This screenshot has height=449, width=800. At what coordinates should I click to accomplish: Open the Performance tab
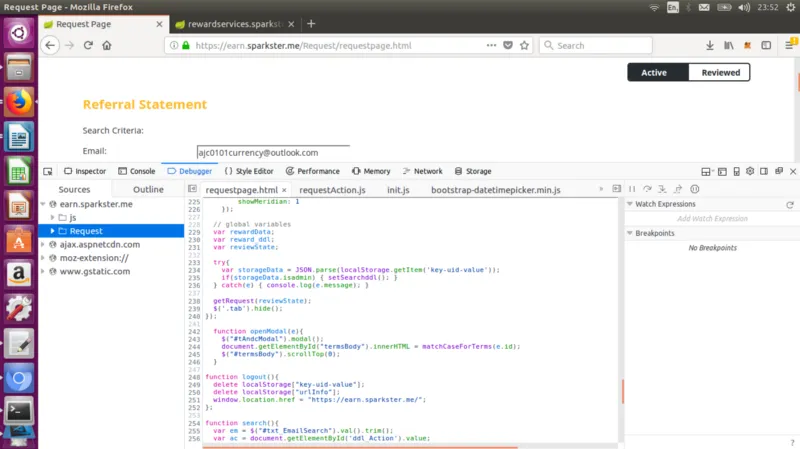(x=312, y=171)
